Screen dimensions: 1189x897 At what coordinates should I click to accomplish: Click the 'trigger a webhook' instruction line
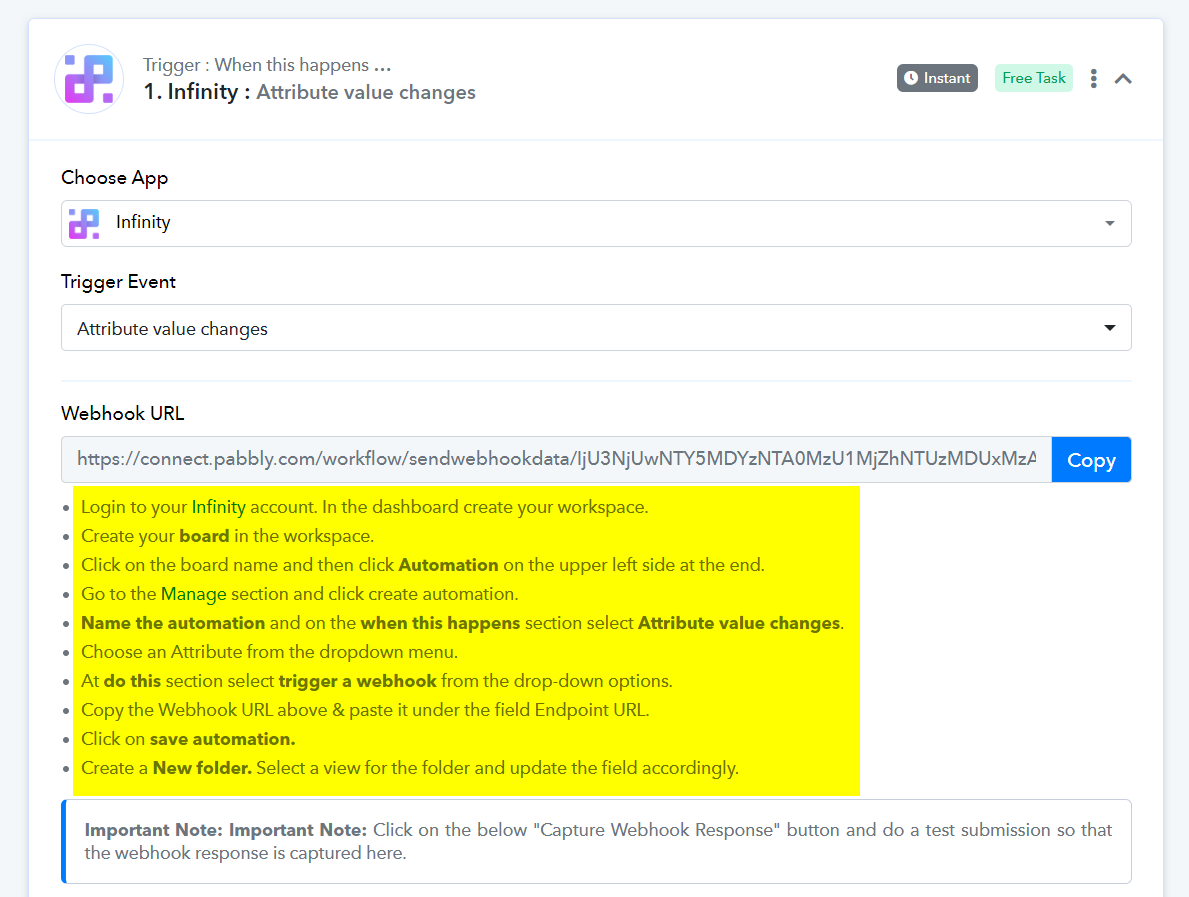click(377, 681)
